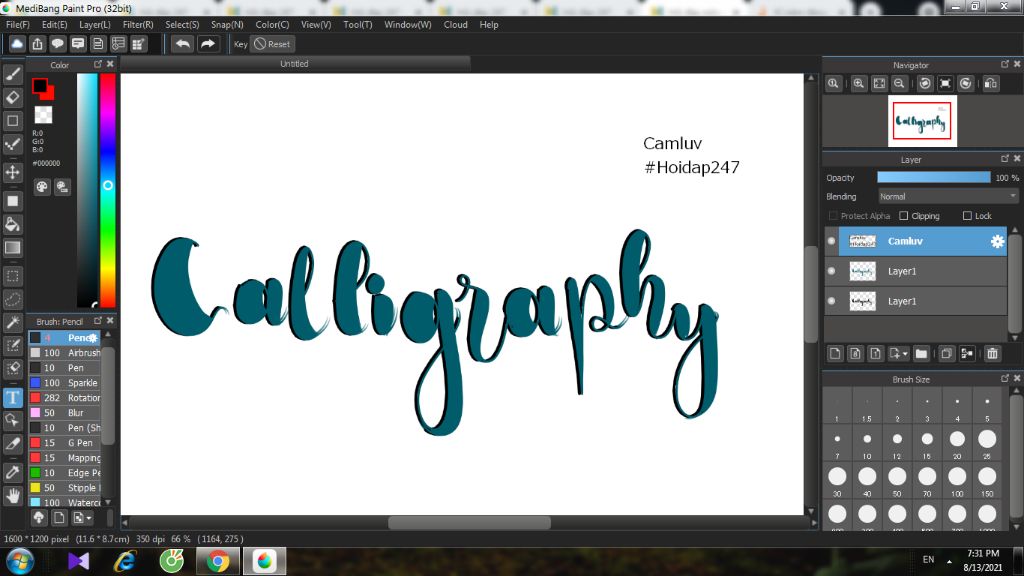The height and width of the screenshot is (576, 1024).
Task: Select the Select Pen tool
Action: 12,345
